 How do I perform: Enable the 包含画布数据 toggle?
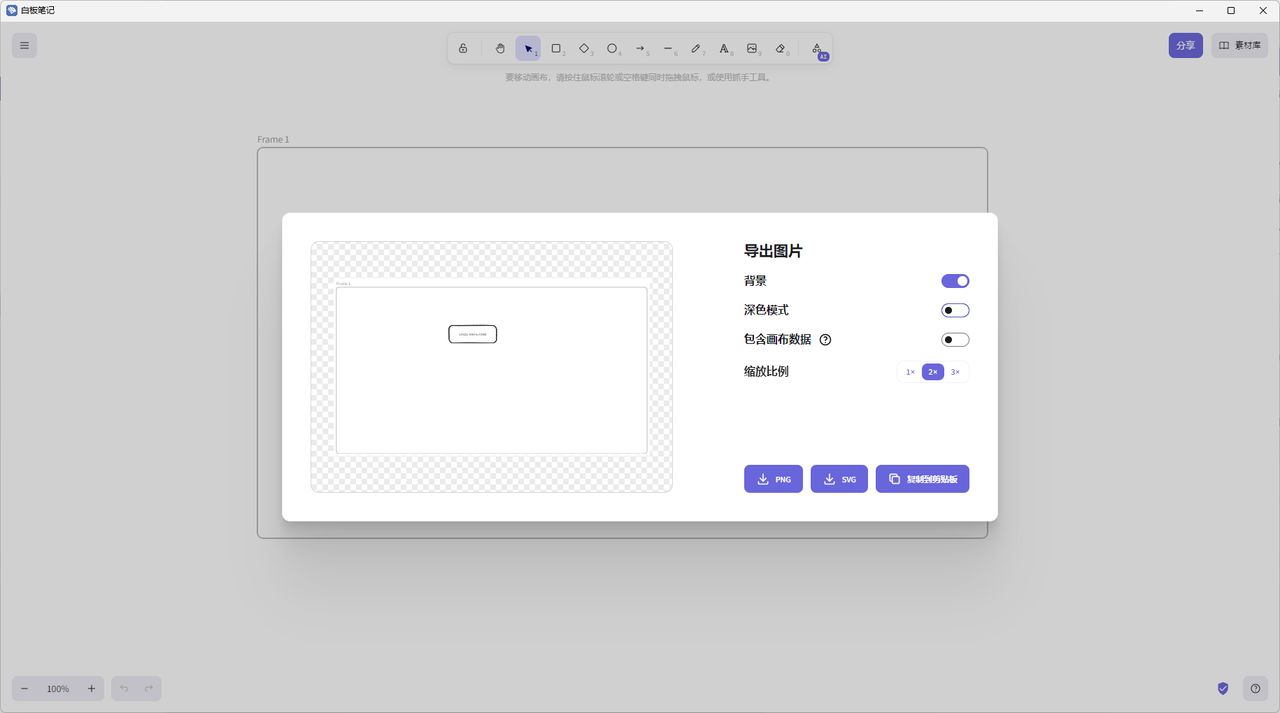click(x=955, y=340)
